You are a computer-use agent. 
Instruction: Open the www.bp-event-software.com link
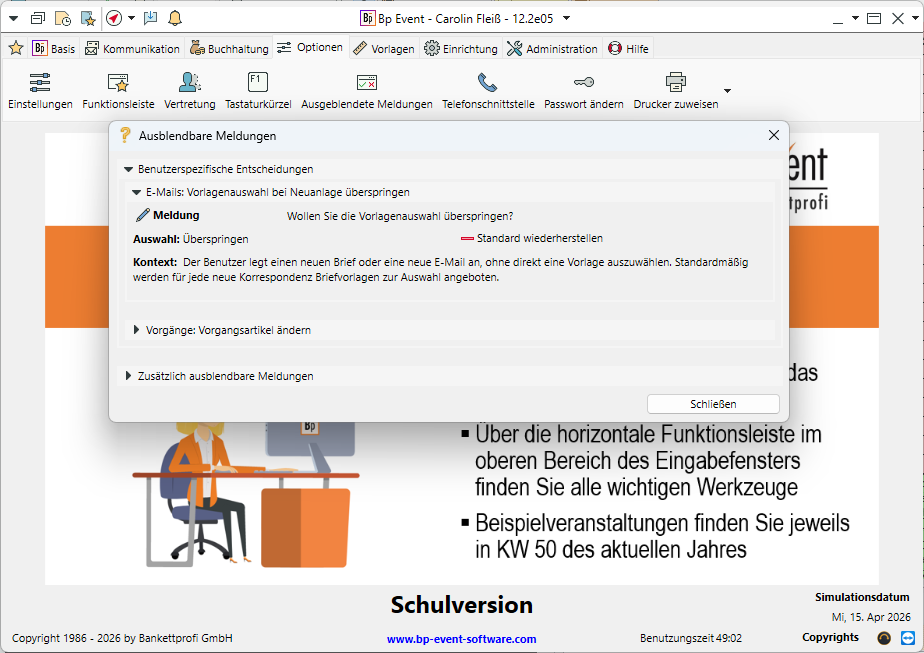pyautogui.click(x=461, y=639)
